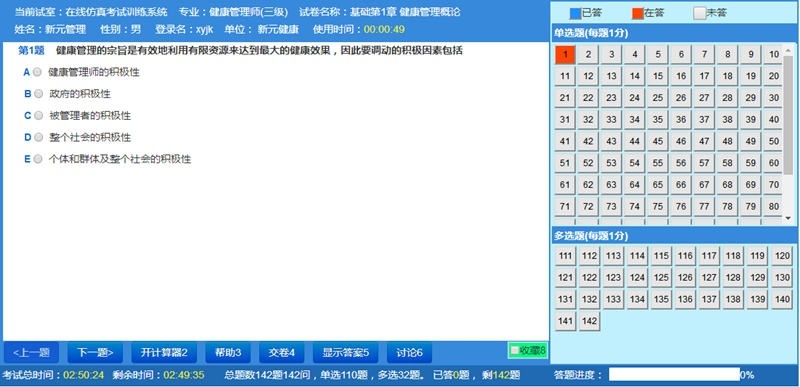Jump to single-choice question 1
Viewport: 800px width, 387px height.
[565, 55]
